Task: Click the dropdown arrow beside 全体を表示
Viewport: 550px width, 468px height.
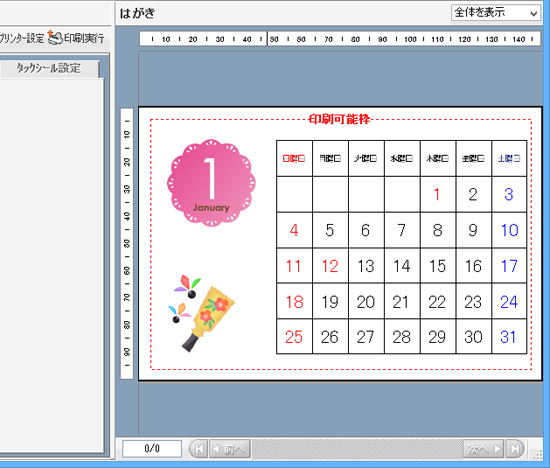Action: 534,13
